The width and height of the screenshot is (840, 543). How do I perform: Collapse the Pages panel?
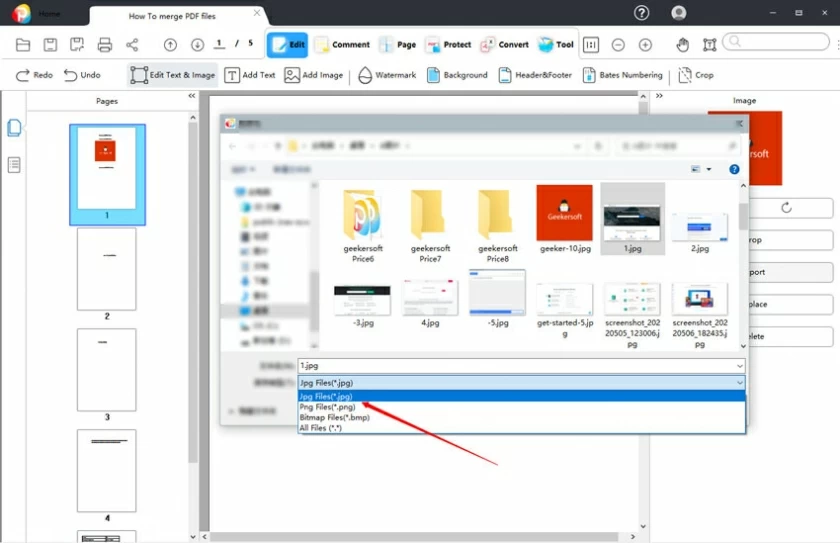pyautogui.click(x=192, y=96)
